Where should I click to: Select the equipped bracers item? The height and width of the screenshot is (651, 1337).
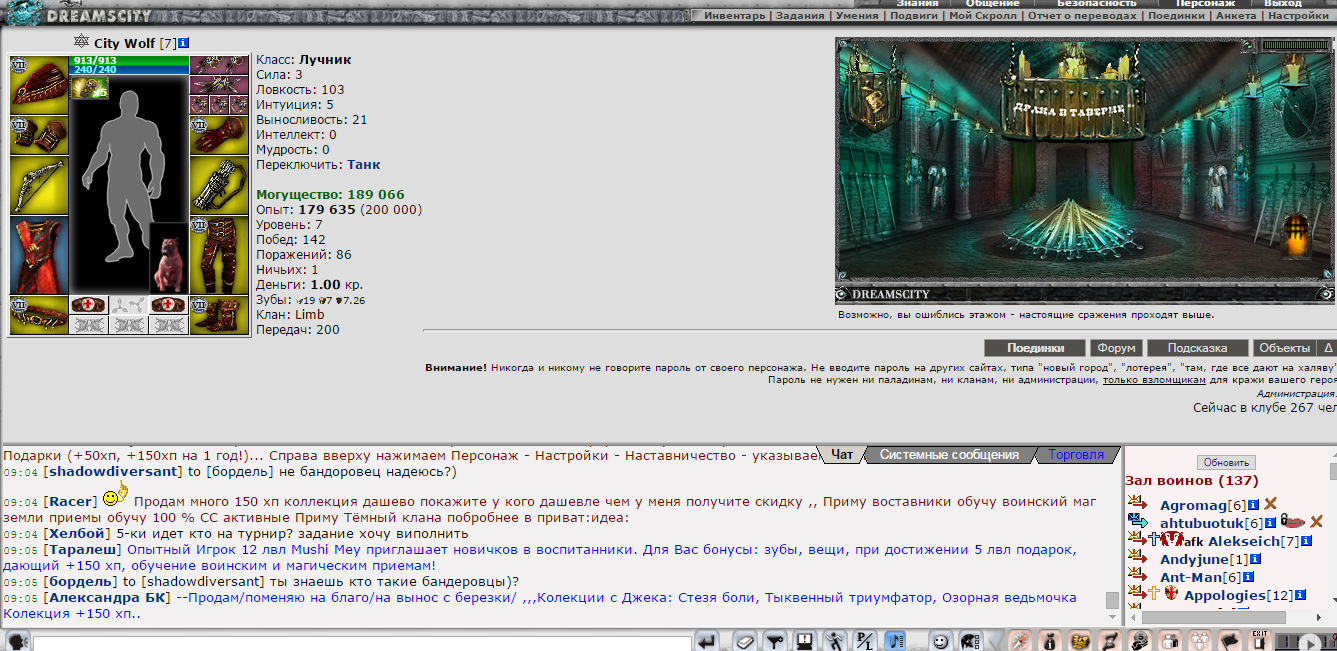coord(39,135)
